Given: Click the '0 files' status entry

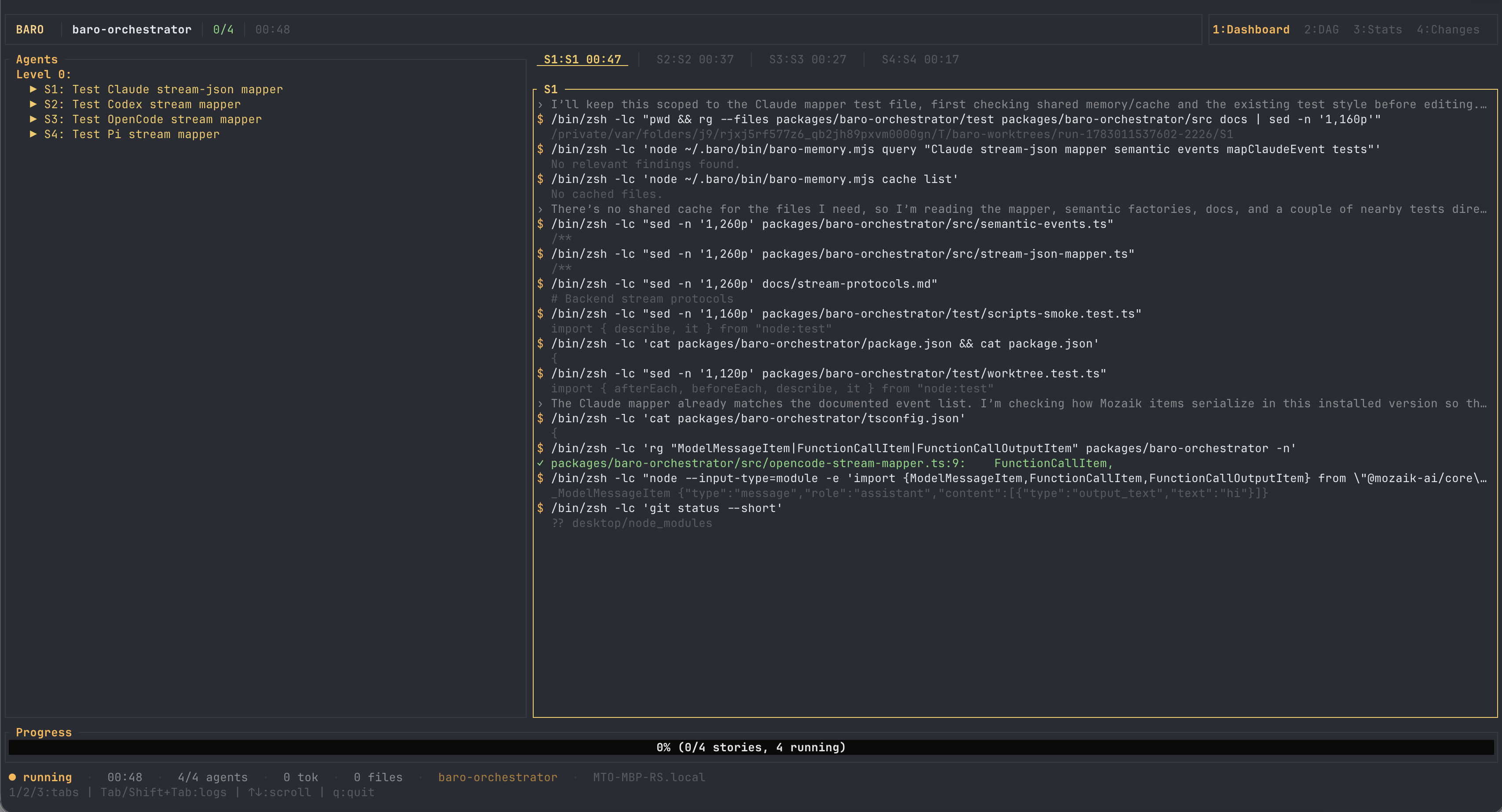Looking at the screenshot, I should click(378, 777).
